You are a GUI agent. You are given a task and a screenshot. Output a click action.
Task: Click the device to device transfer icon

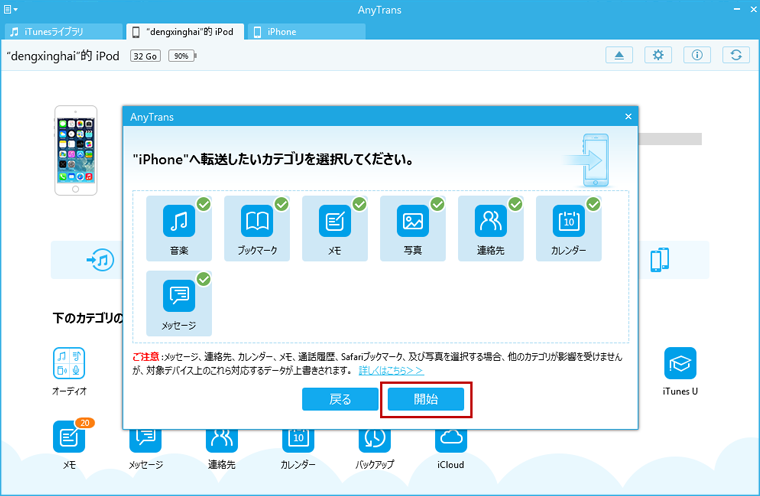click(x=660, y=260)
